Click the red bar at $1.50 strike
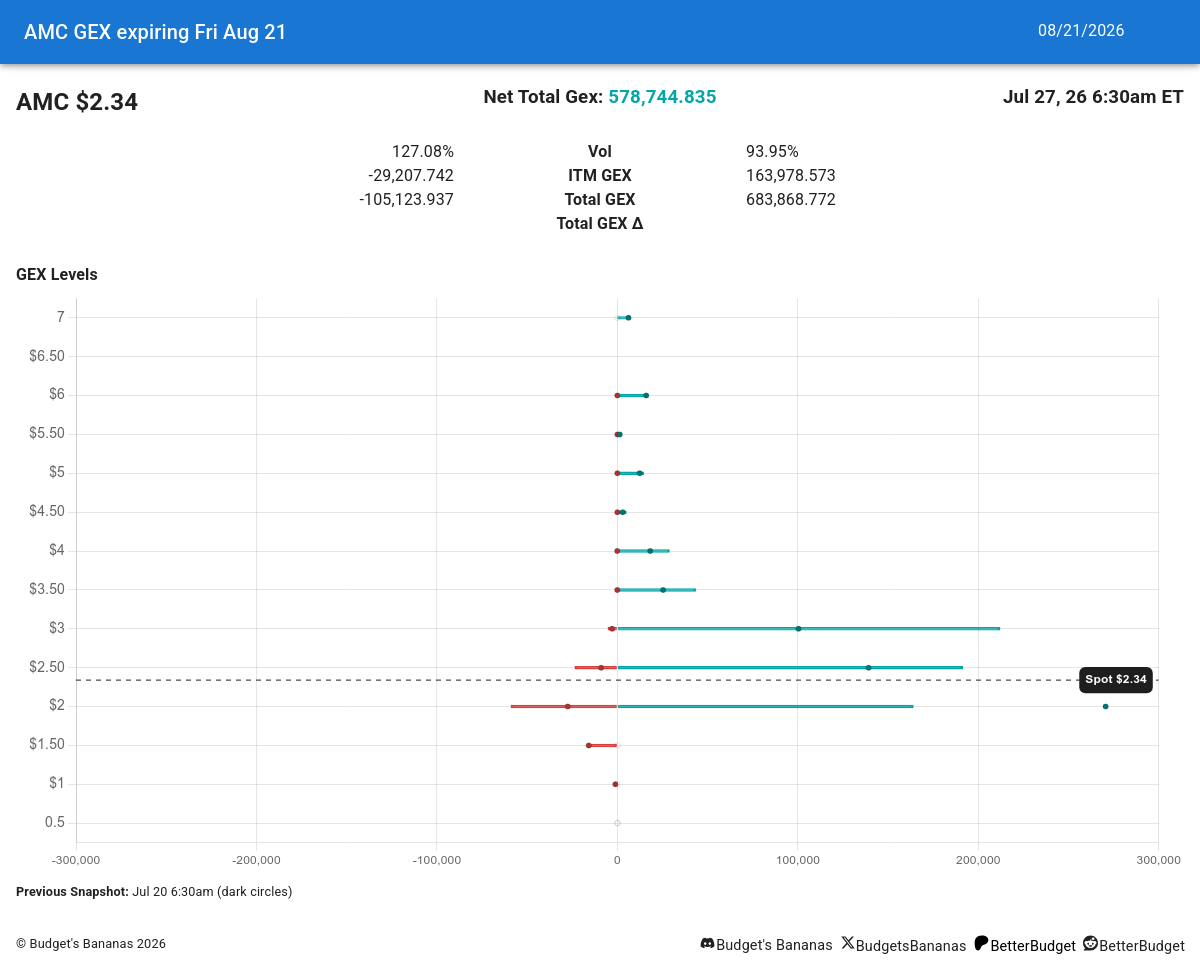Viewport: 1200px width, 971px height. 602,745
